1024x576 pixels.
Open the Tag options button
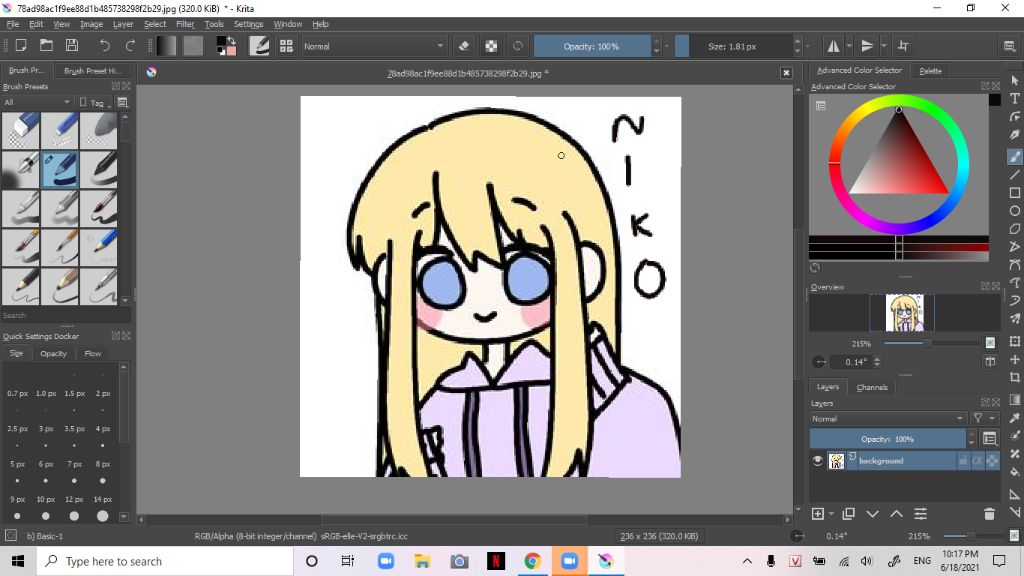94,103
